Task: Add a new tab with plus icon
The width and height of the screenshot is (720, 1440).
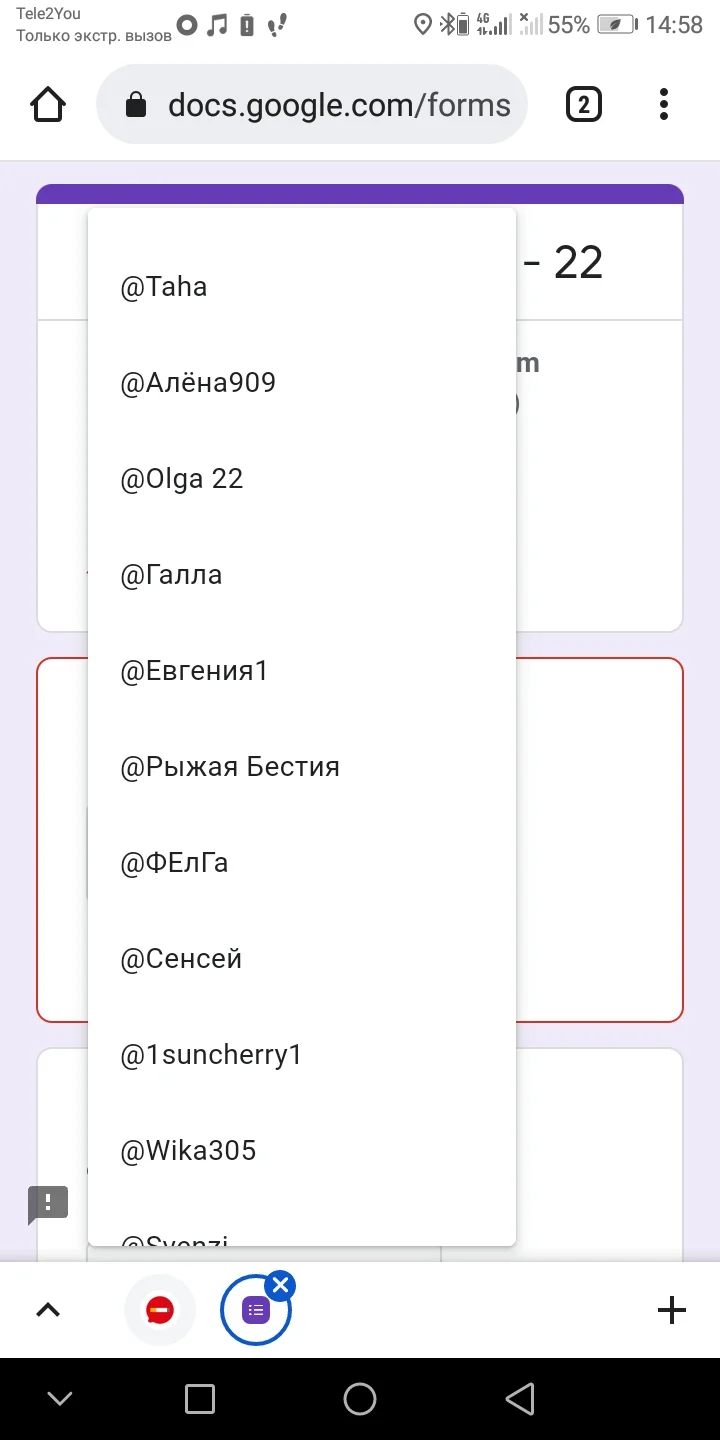Action: click(x=672, y=1310)
